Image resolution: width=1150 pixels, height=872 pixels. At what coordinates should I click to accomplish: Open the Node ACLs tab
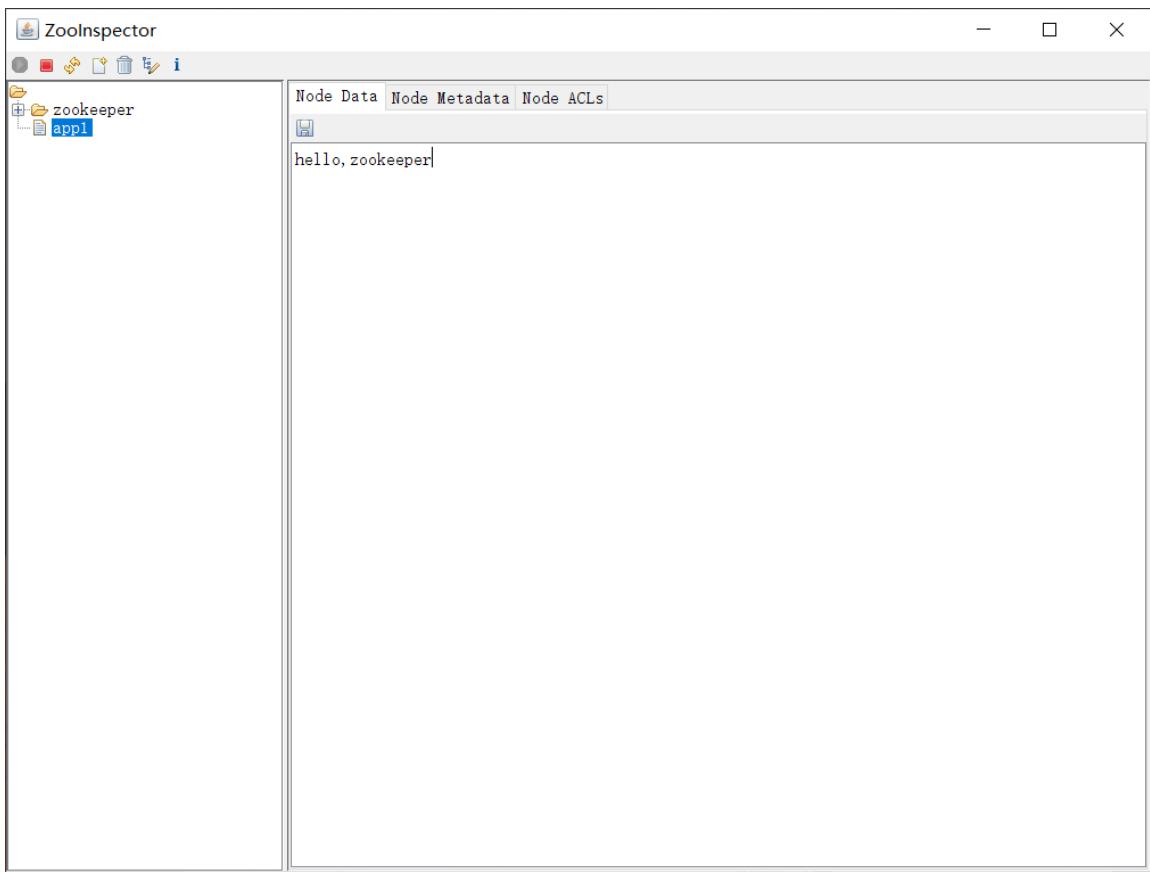[x=563, y=98]
